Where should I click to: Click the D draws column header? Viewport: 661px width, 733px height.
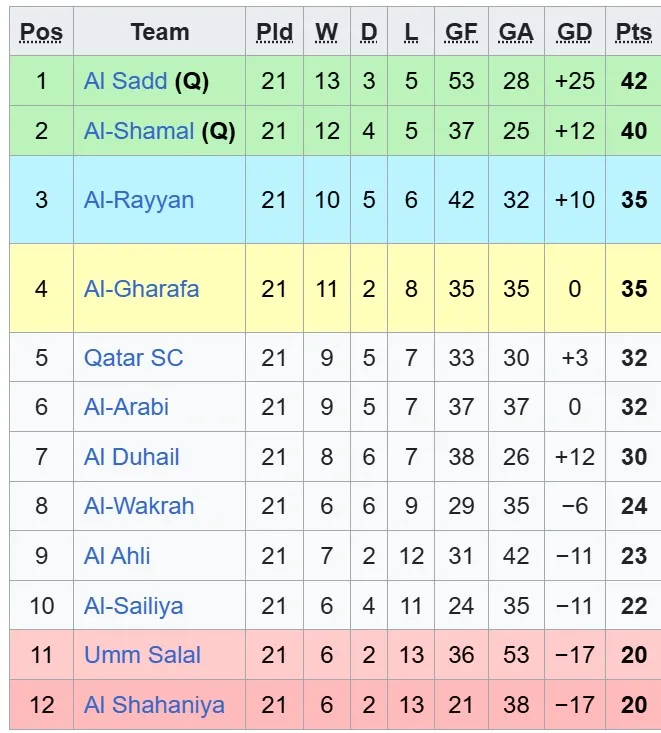pyautogui.click(x=369, y=32)
